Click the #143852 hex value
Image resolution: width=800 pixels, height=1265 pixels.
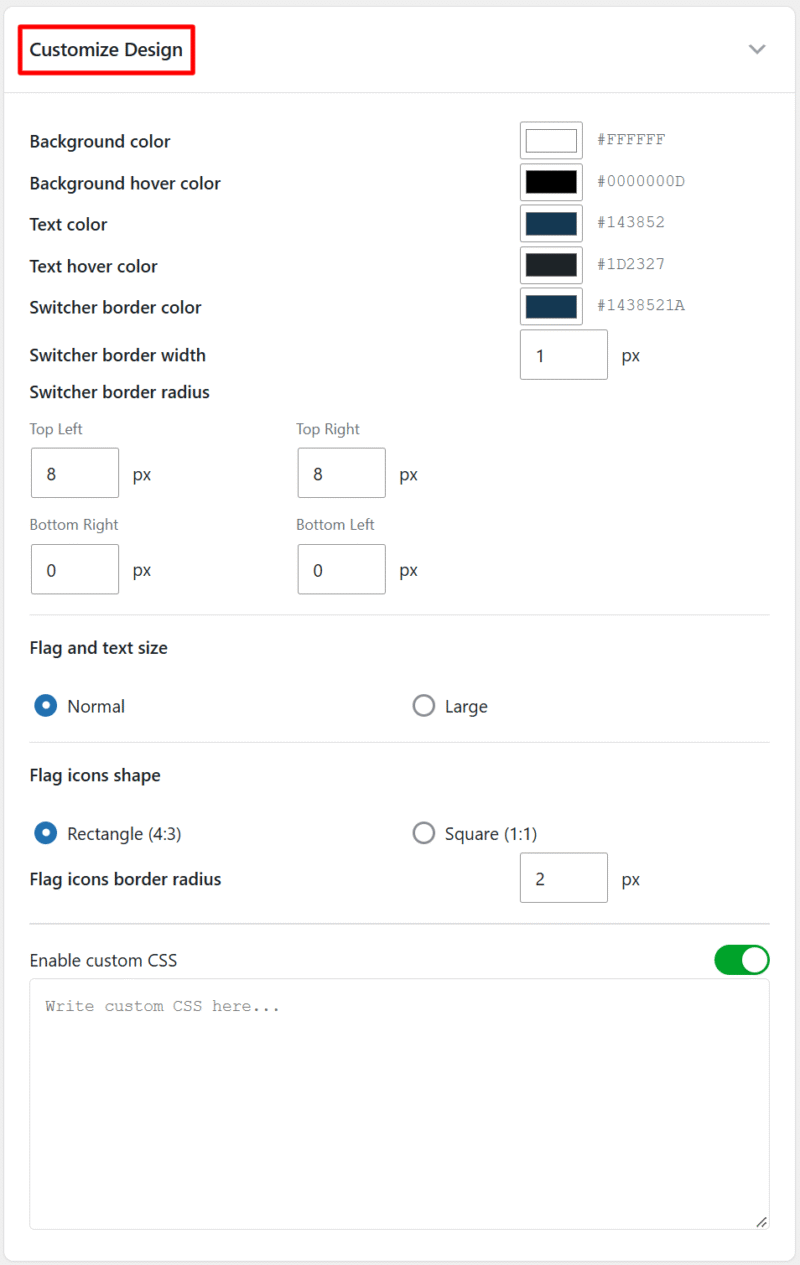(631, 223)
